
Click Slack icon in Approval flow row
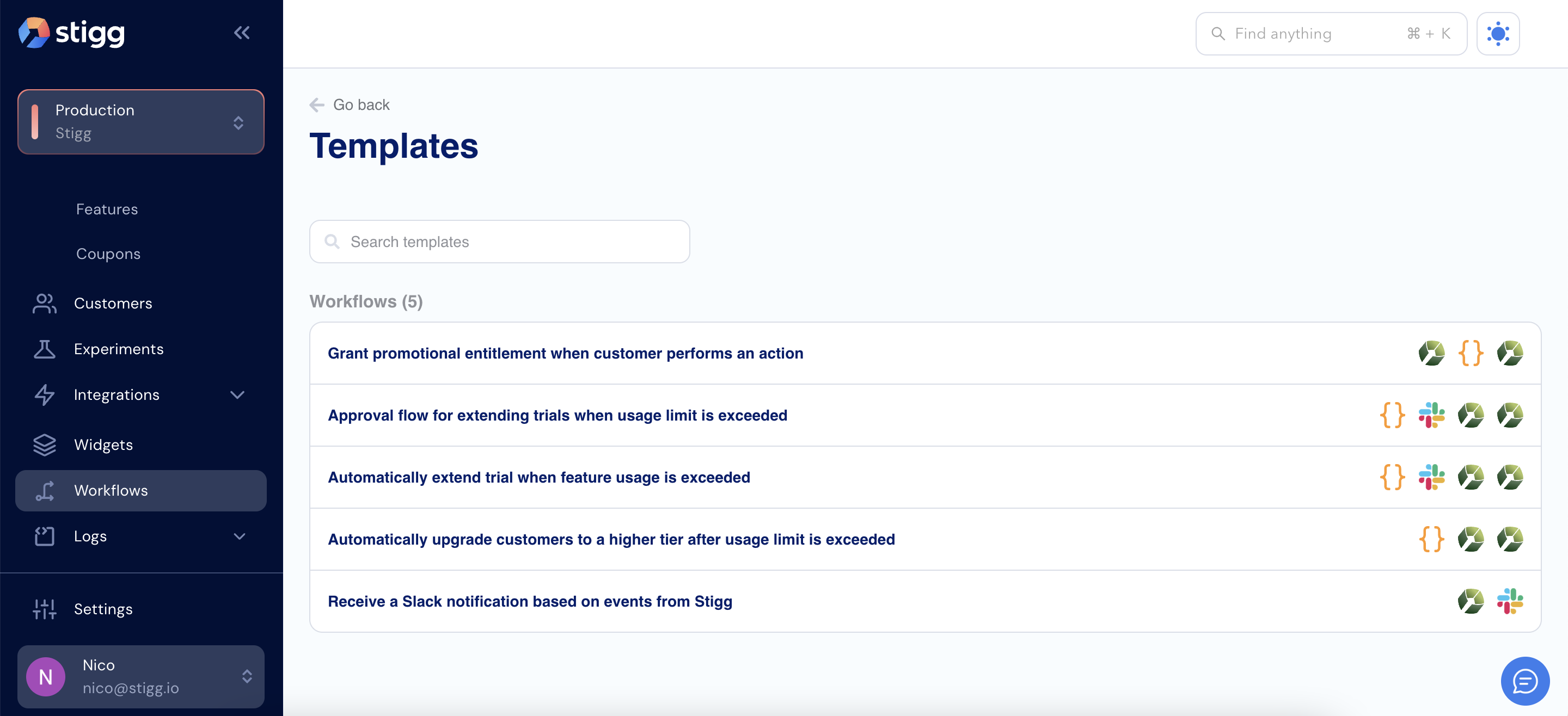point(1431,416)
